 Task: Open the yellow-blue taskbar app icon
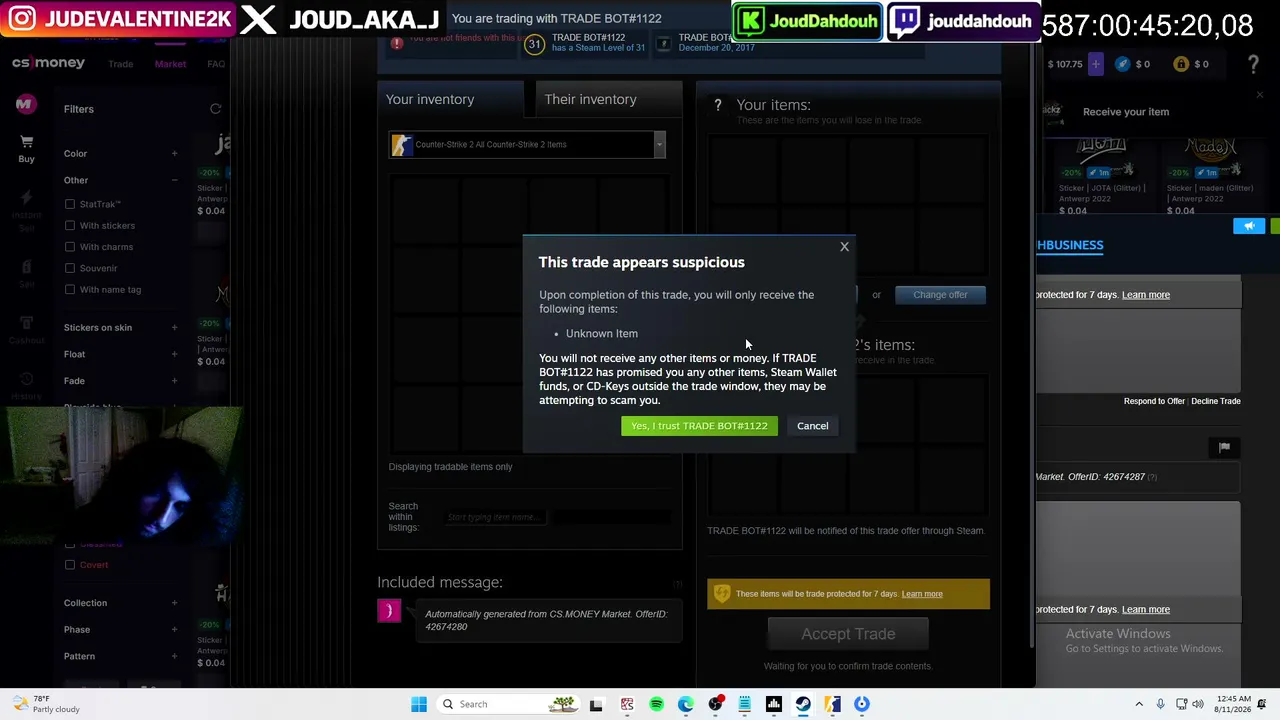(x=832, y=704)
